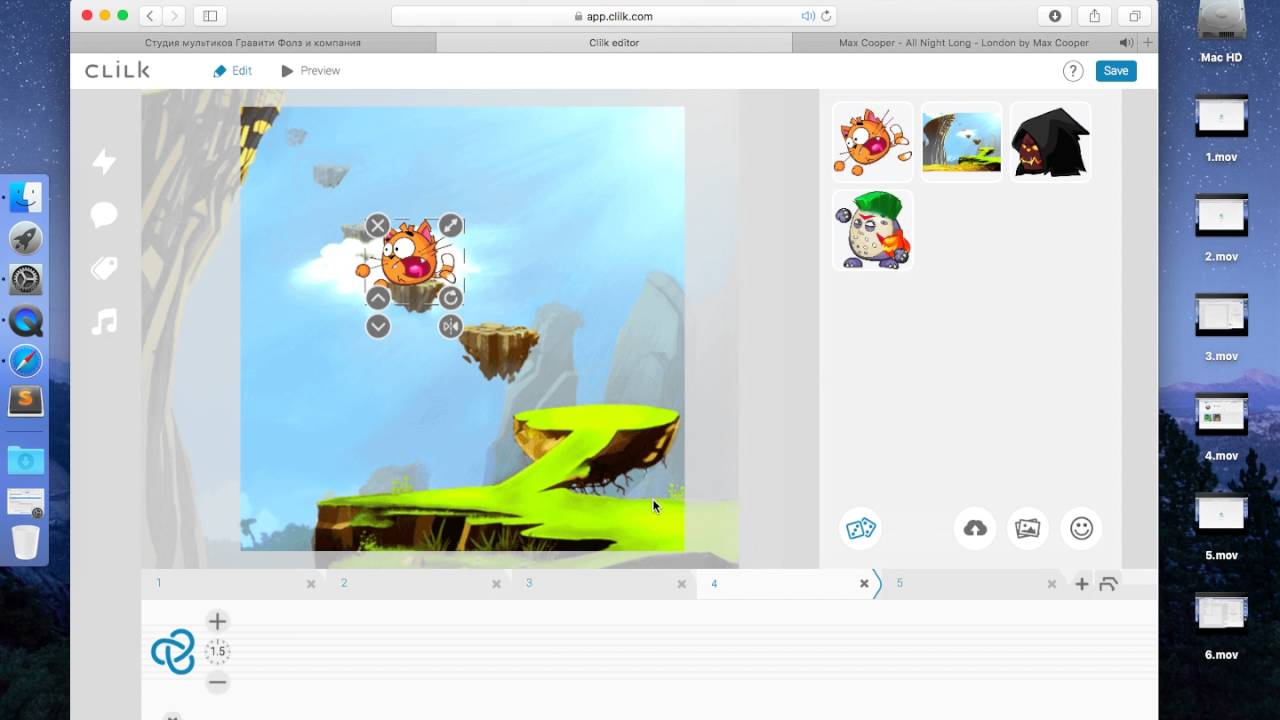1280x720 pixels.
Task: Move cat layer up with chevron
Action: pos(377,297)
